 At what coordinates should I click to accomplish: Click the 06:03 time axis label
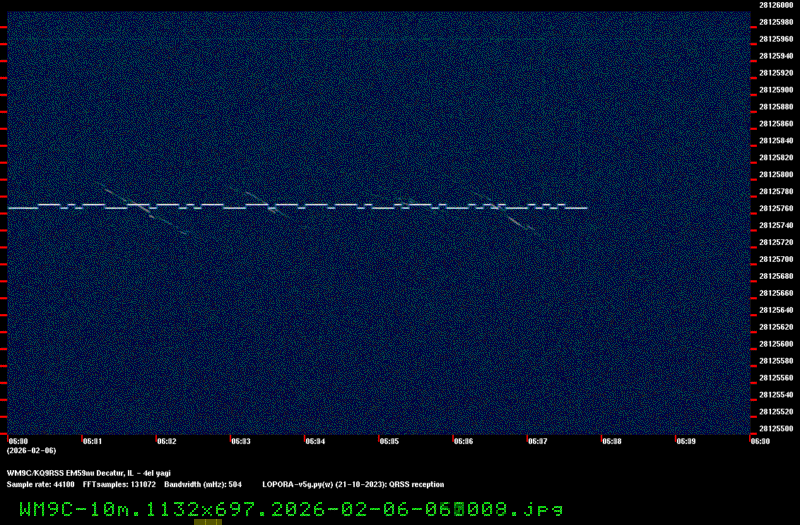pyautogui.click(x=240, y=440)
